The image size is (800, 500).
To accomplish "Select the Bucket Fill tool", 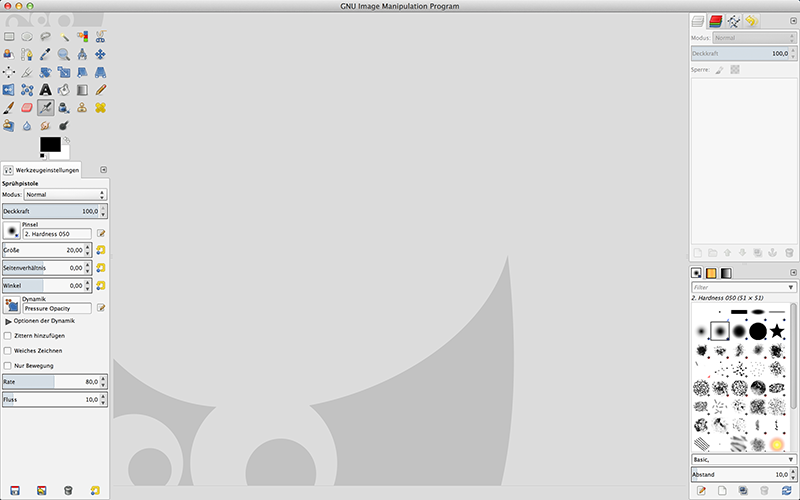I will tap(64, 90).
